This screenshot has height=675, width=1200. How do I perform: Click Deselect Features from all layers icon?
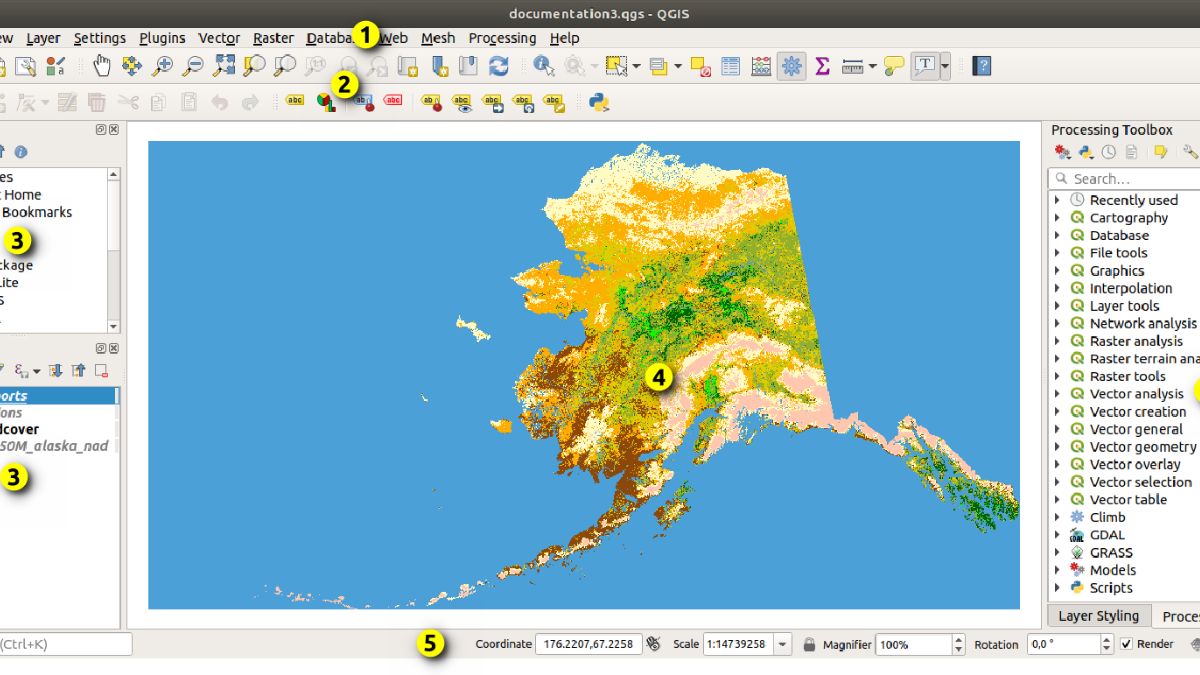point(700,66)
